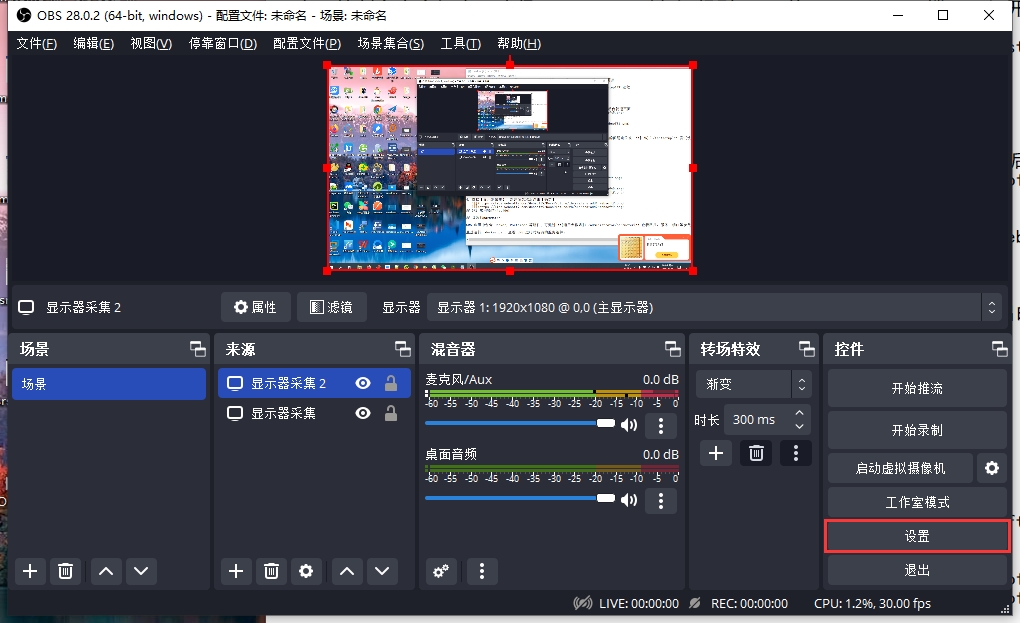This screenshot has width=1020, height=623.
Task: Move scene down with arrow icon
Action: (141, 571)
